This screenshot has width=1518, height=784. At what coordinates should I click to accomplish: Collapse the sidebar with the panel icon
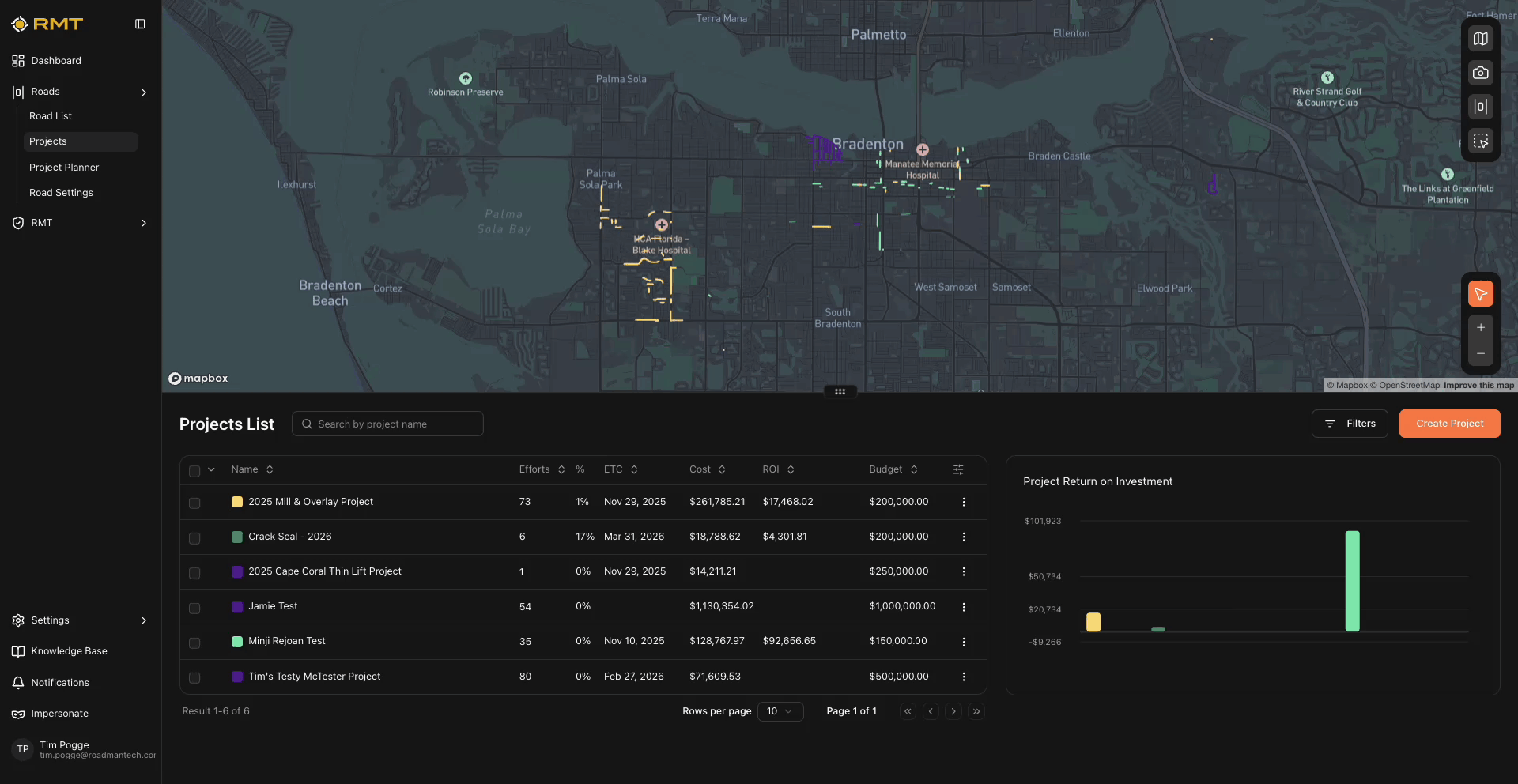tap(140, 24)
